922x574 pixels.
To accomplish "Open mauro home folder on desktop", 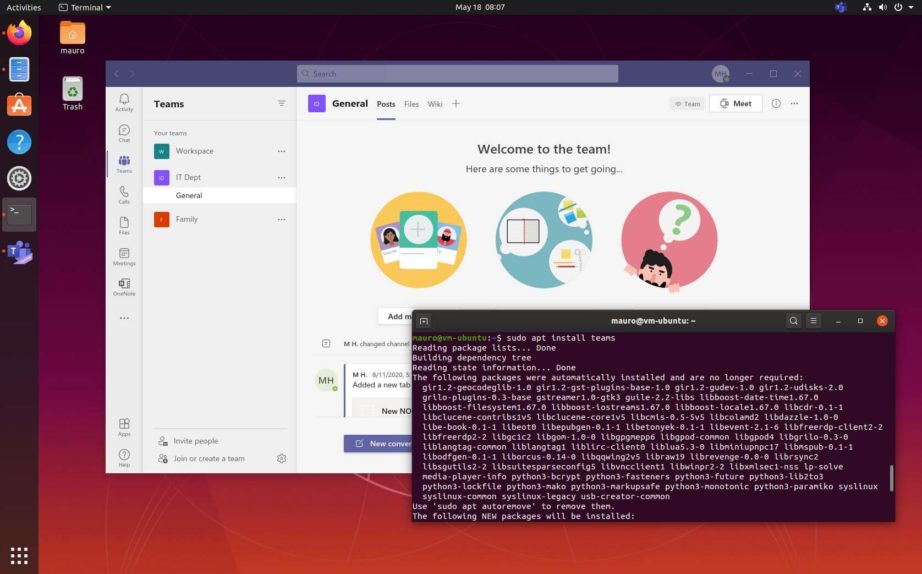I will (x=72, y=38).
